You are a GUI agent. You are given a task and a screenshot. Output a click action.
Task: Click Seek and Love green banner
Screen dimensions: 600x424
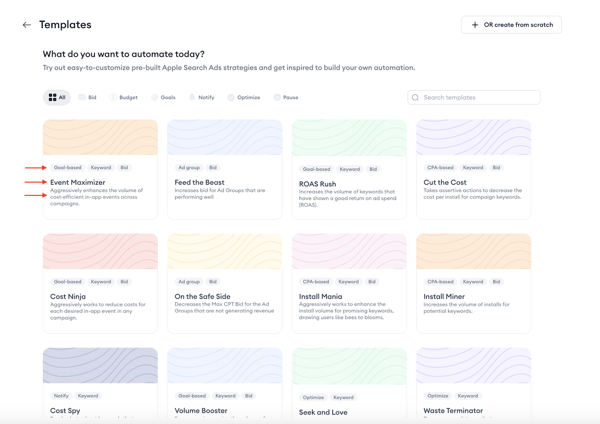coord(349,366)
